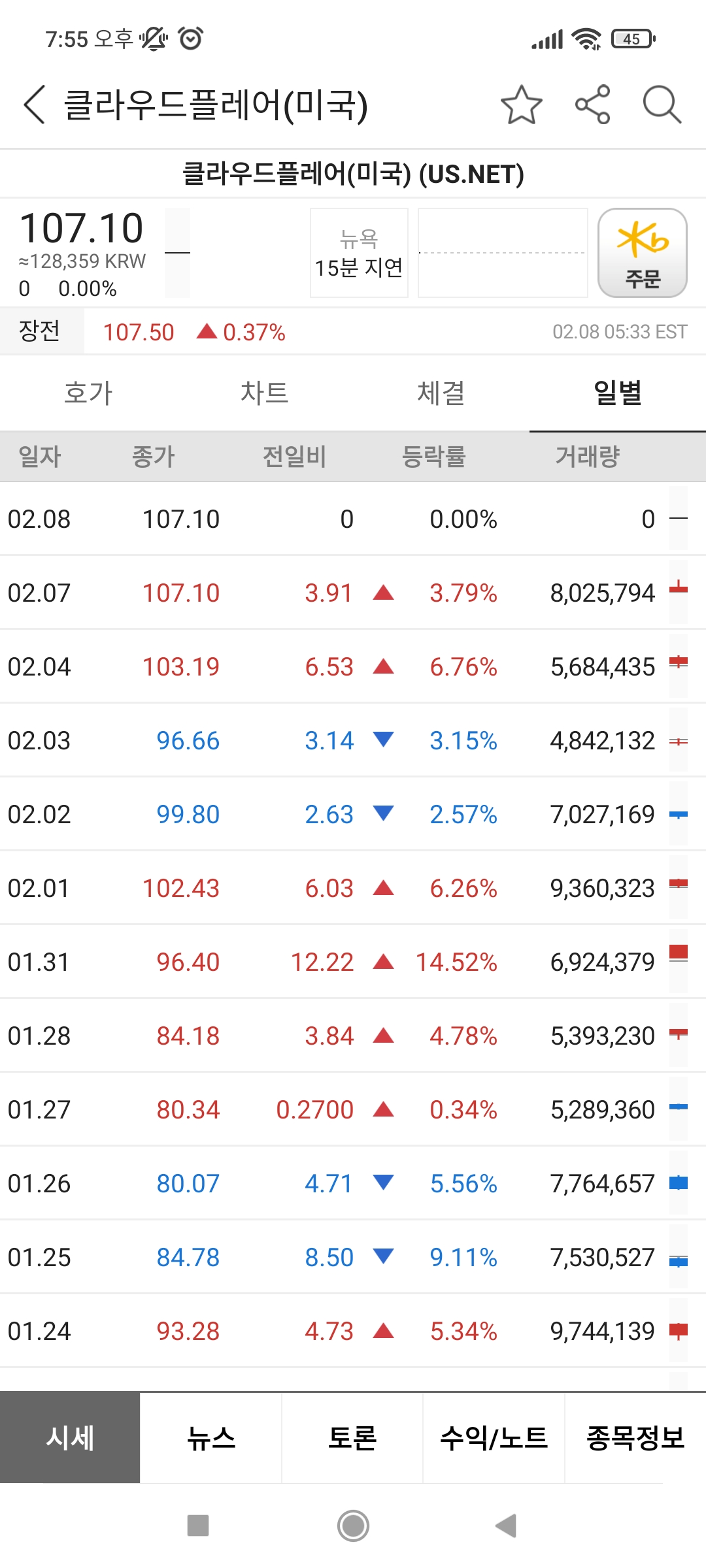Viewport: 706px width, 1568px height.
Task: Tap the 클라우드플레어(미국) (US.NET) title
Action: click(x=353, y=174)
